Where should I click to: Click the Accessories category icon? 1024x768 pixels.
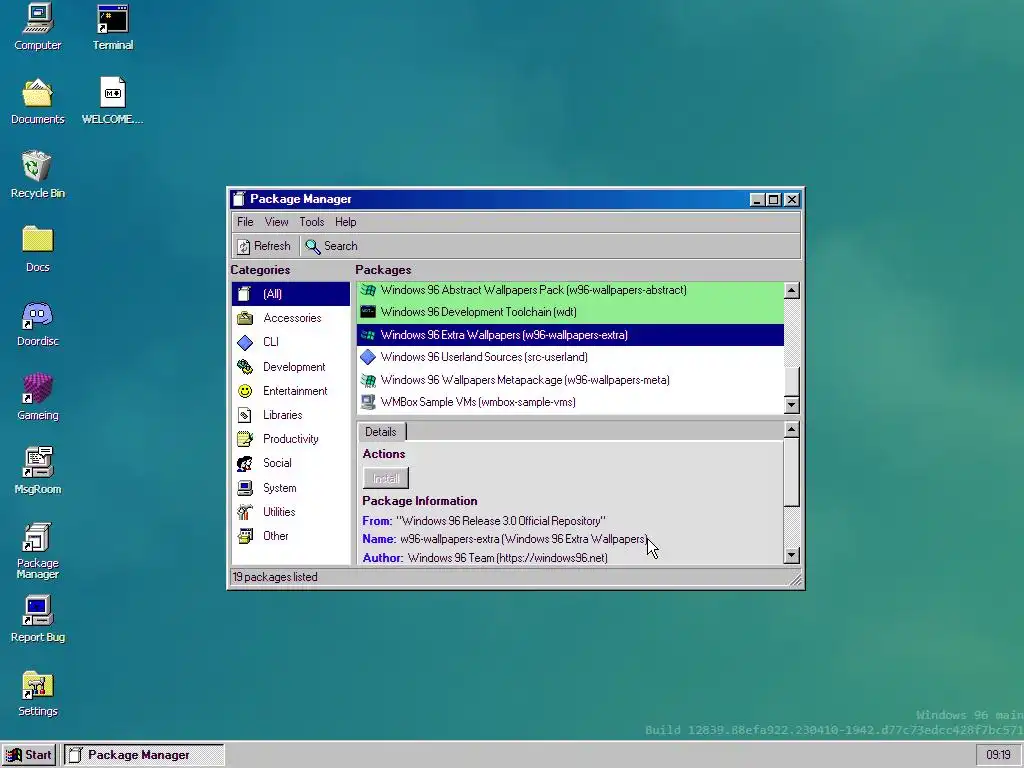coord(245,318)
